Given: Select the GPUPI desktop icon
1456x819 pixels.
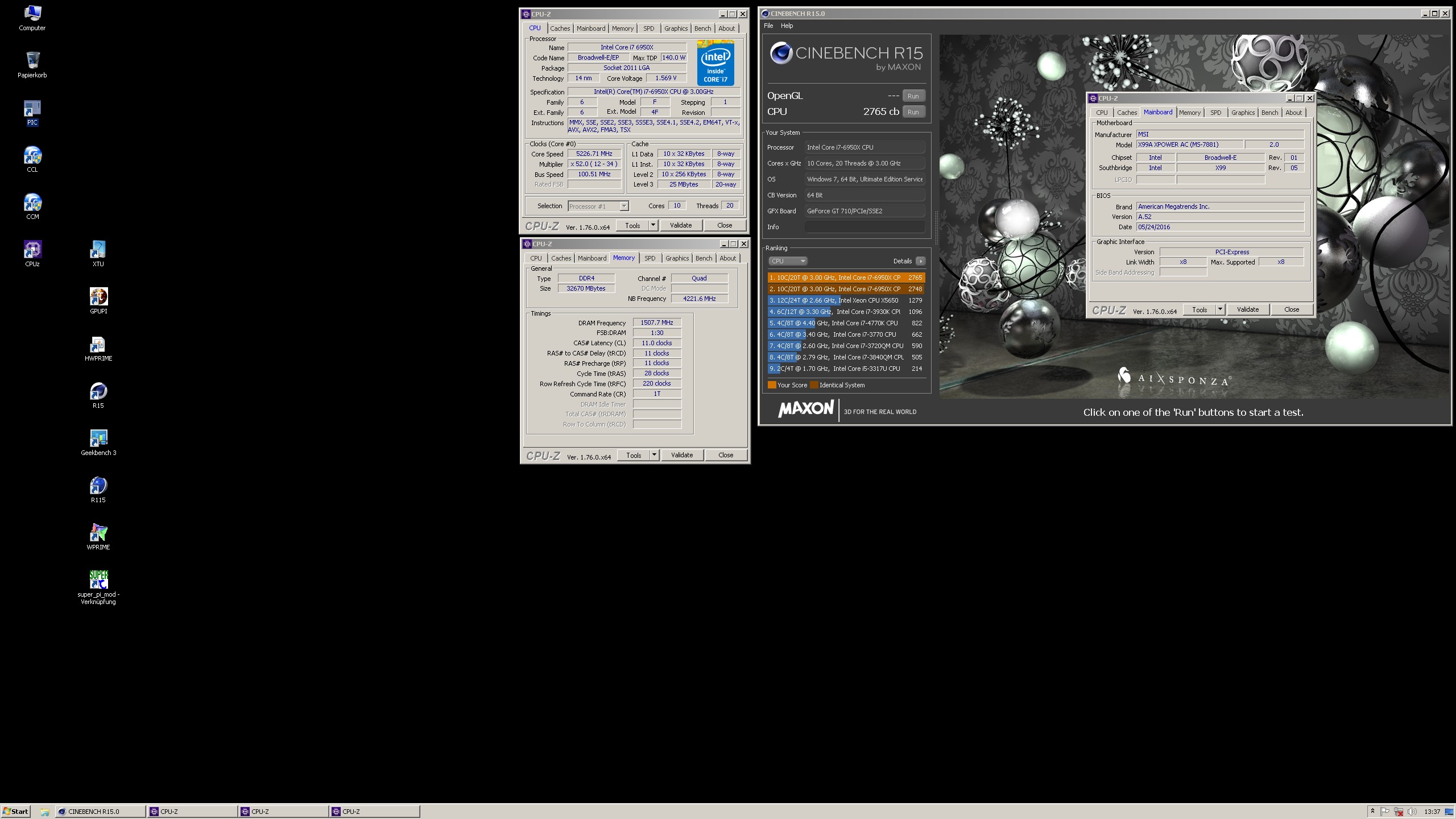Looking at the screenshot, I should [x=98, y=301].
